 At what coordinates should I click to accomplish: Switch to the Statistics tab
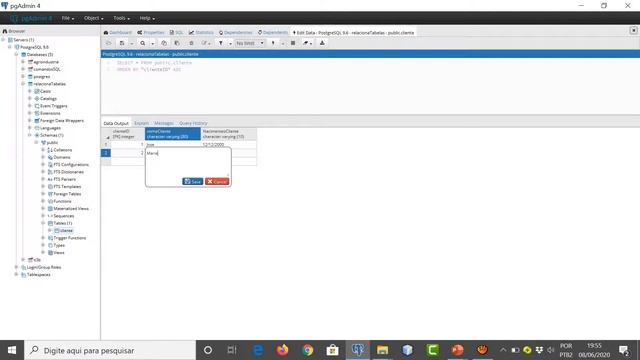(x=201, y=33)
